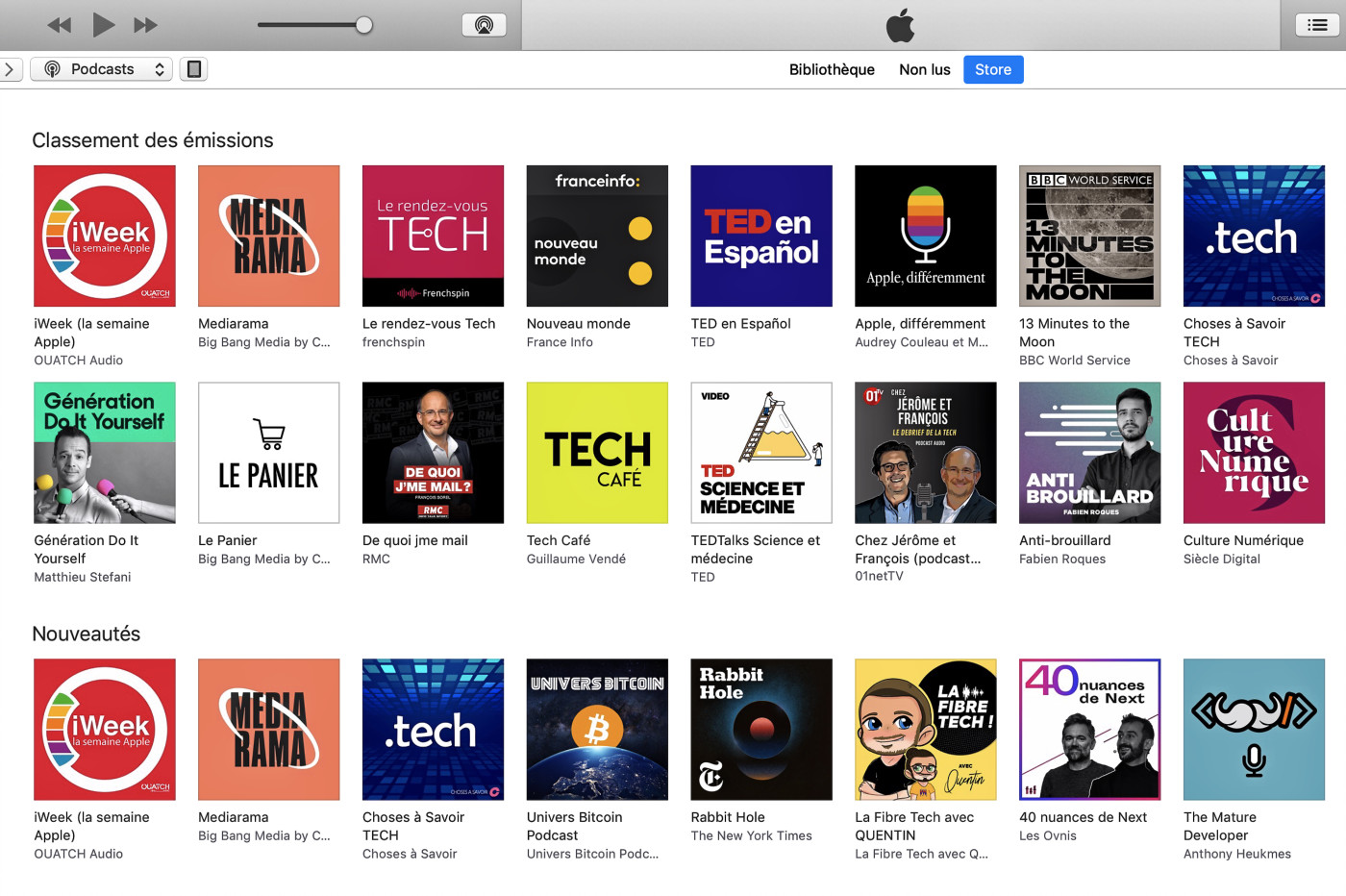Open the Tech Café yellow artwork
This screenshot has width=1346, height=896.
point(597,453)
